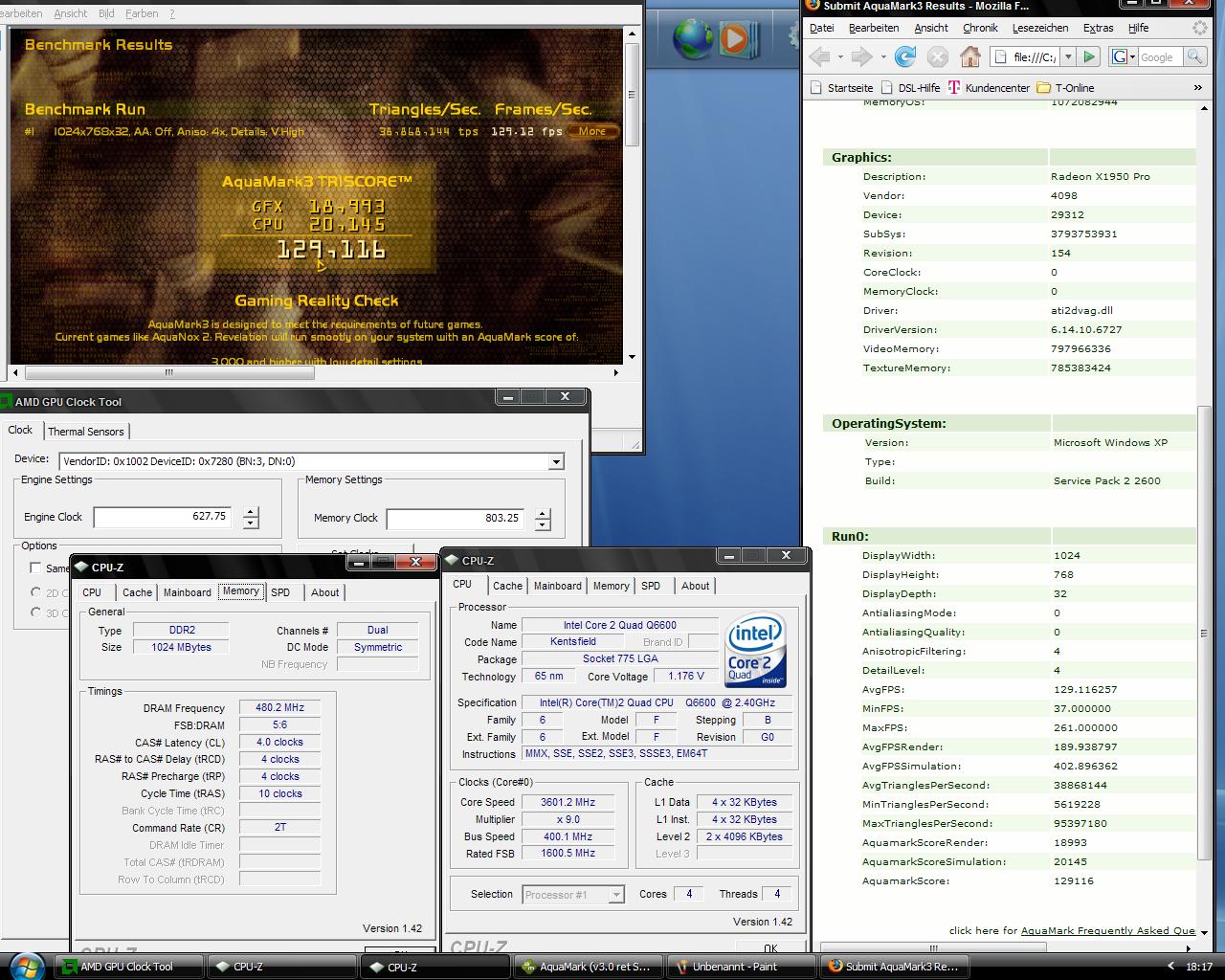Click the green Go arrow beside address bar

pyautogui.click(x=1089, y=57)
